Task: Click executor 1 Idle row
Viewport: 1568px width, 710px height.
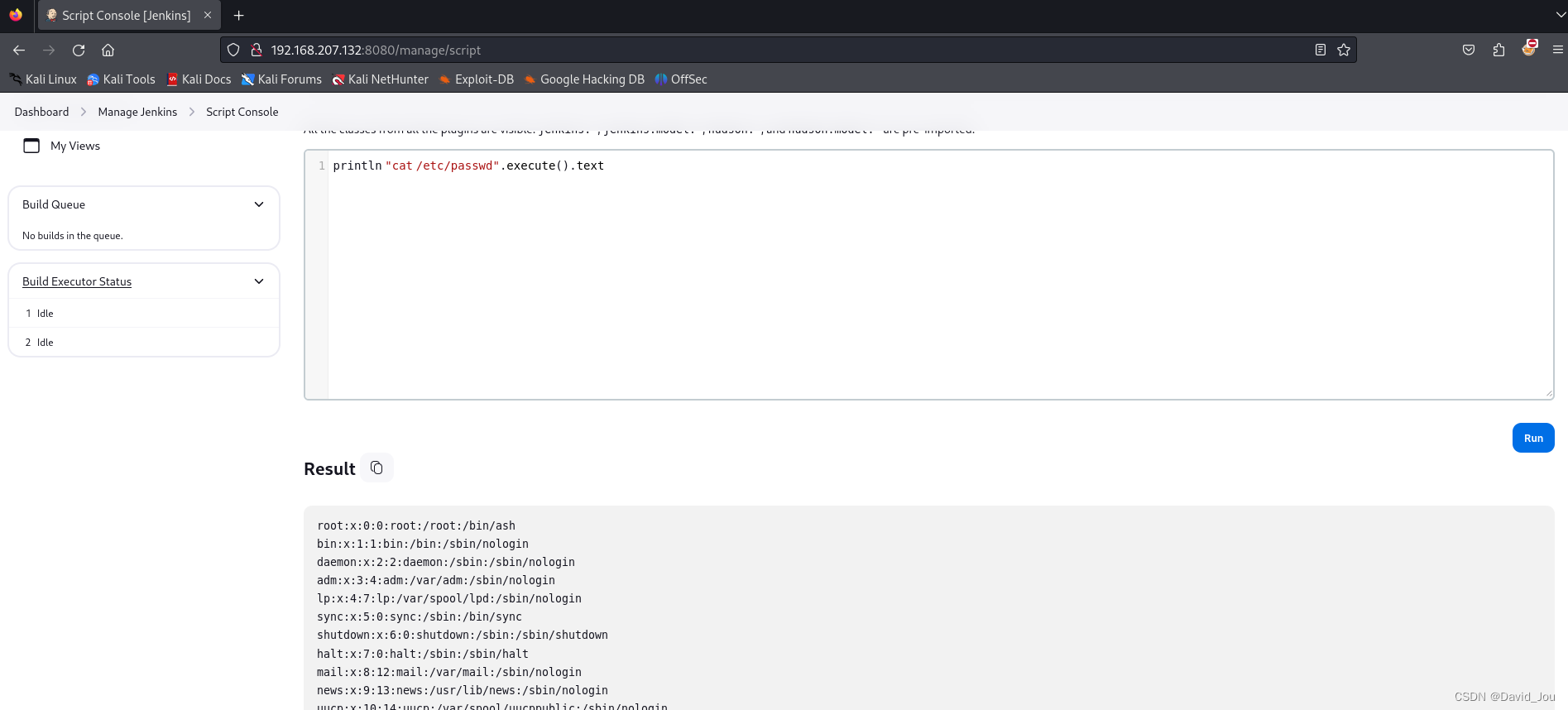Action: click(144, 314)
